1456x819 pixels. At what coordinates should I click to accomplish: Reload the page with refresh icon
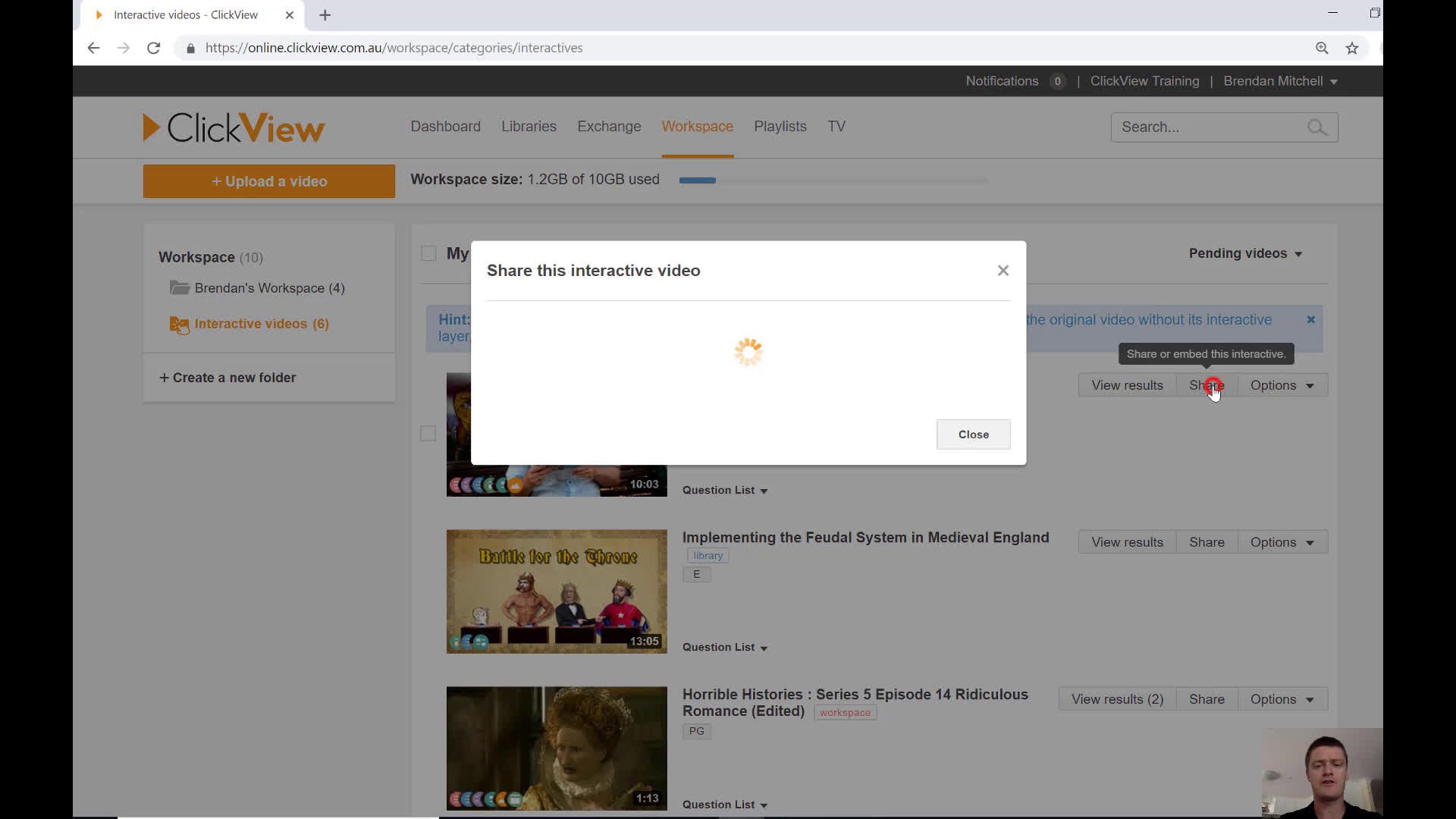coord(153,48)
